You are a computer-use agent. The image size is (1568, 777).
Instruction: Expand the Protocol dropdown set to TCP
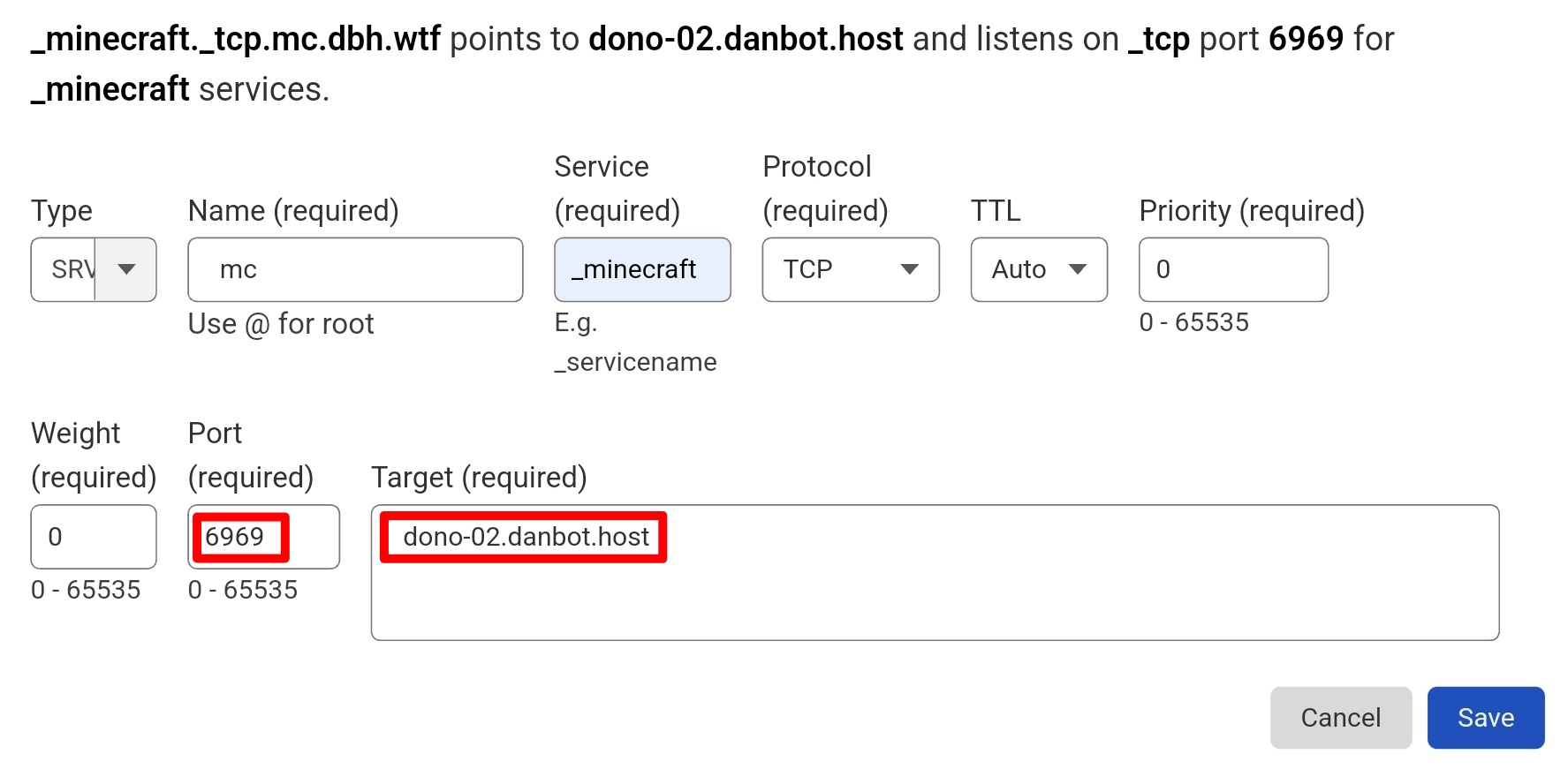point(850,270)
